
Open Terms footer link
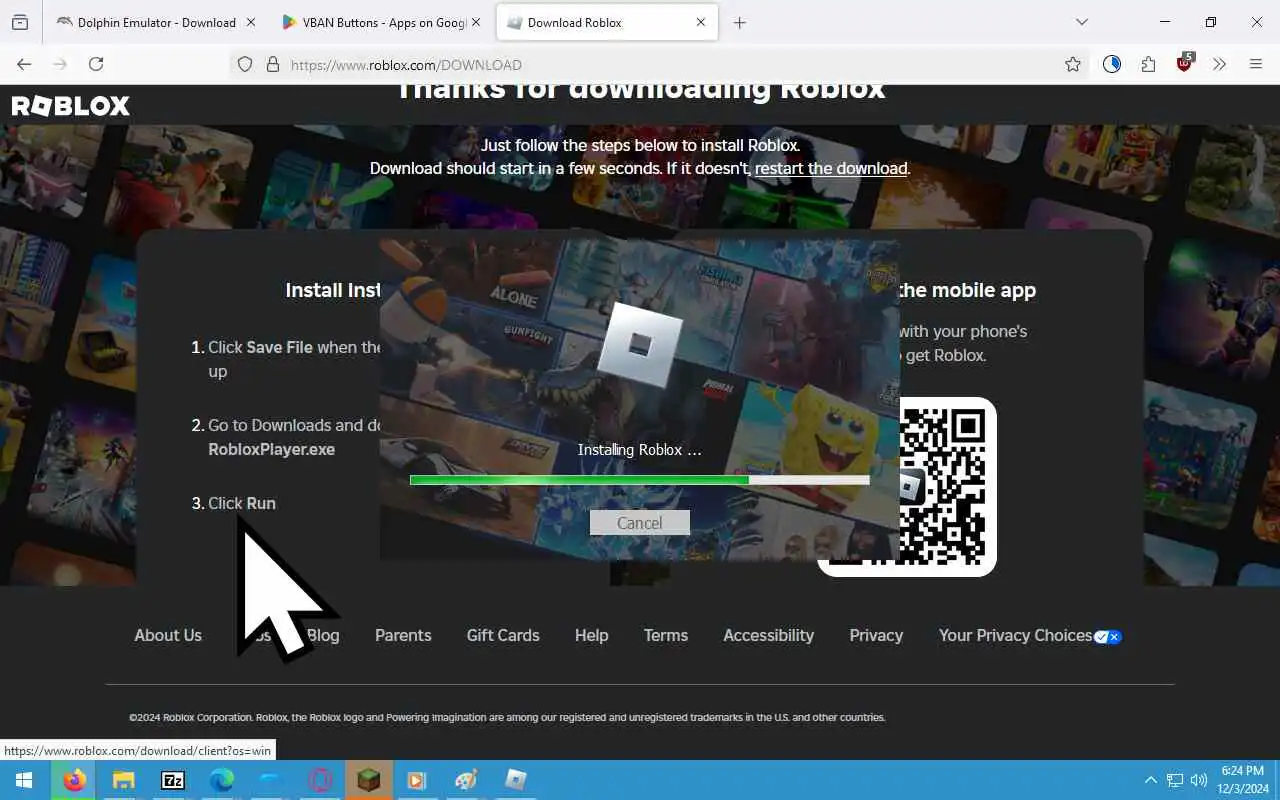point(666,635)
